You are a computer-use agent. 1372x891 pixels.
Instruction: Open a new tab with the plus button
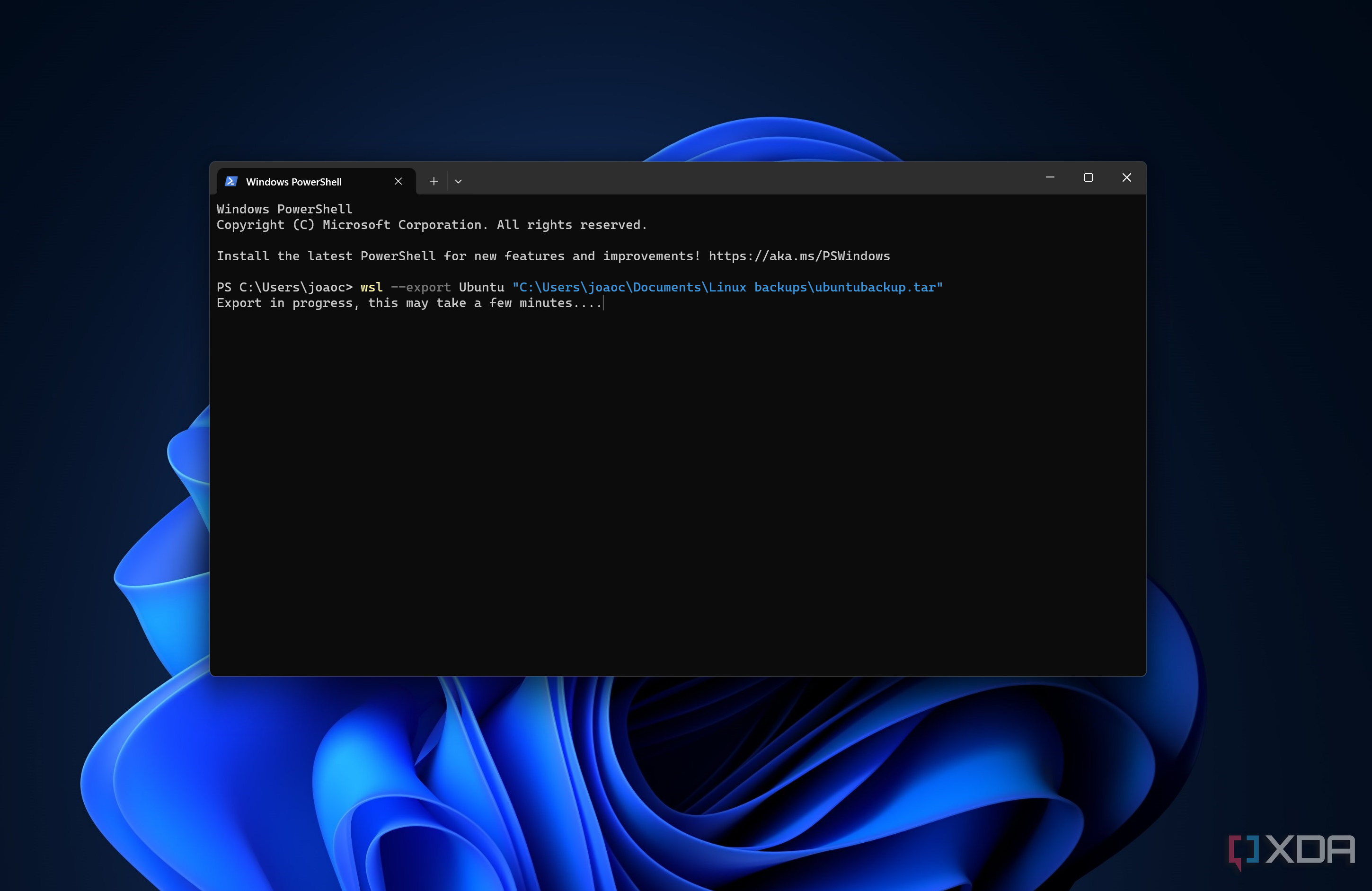pos(434,182)
